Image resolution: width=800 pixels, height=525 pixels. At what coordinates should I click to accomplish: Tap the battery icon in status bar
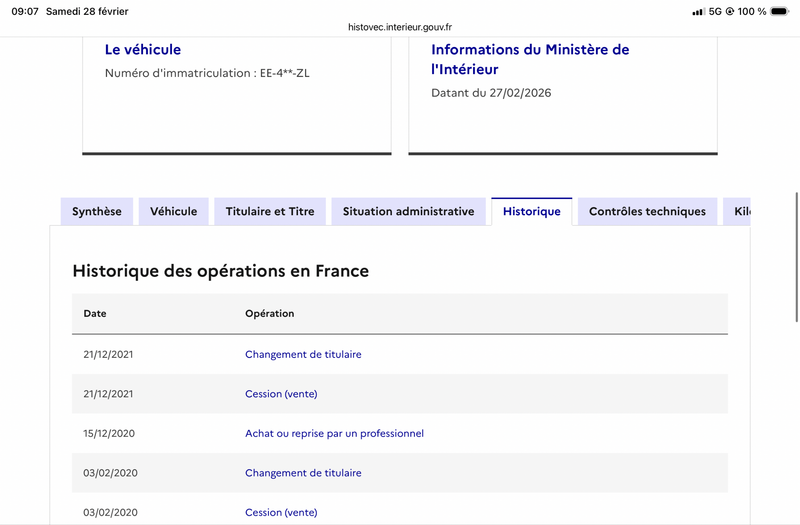click(780, 12)
